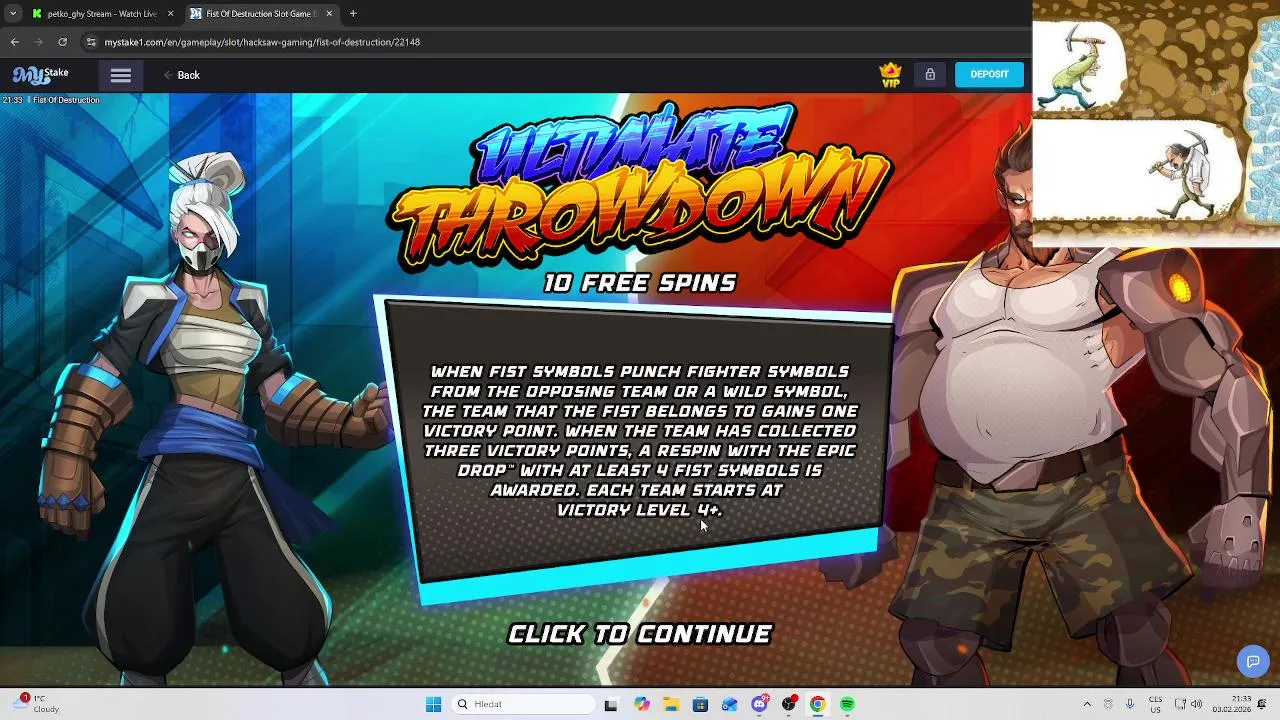Click the MyStake logo
The width and height of the screenshot is (1280, 720).
point(41,75)
